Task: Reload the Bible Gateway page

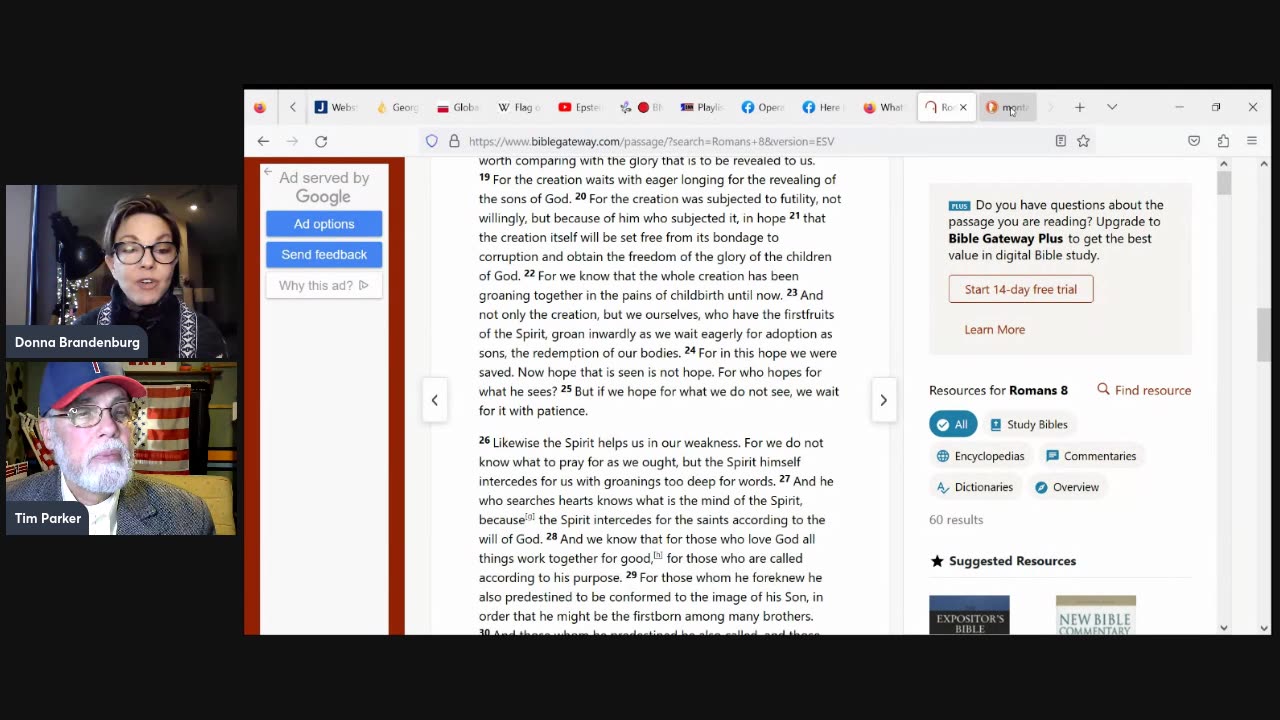Action: [321, 141]
